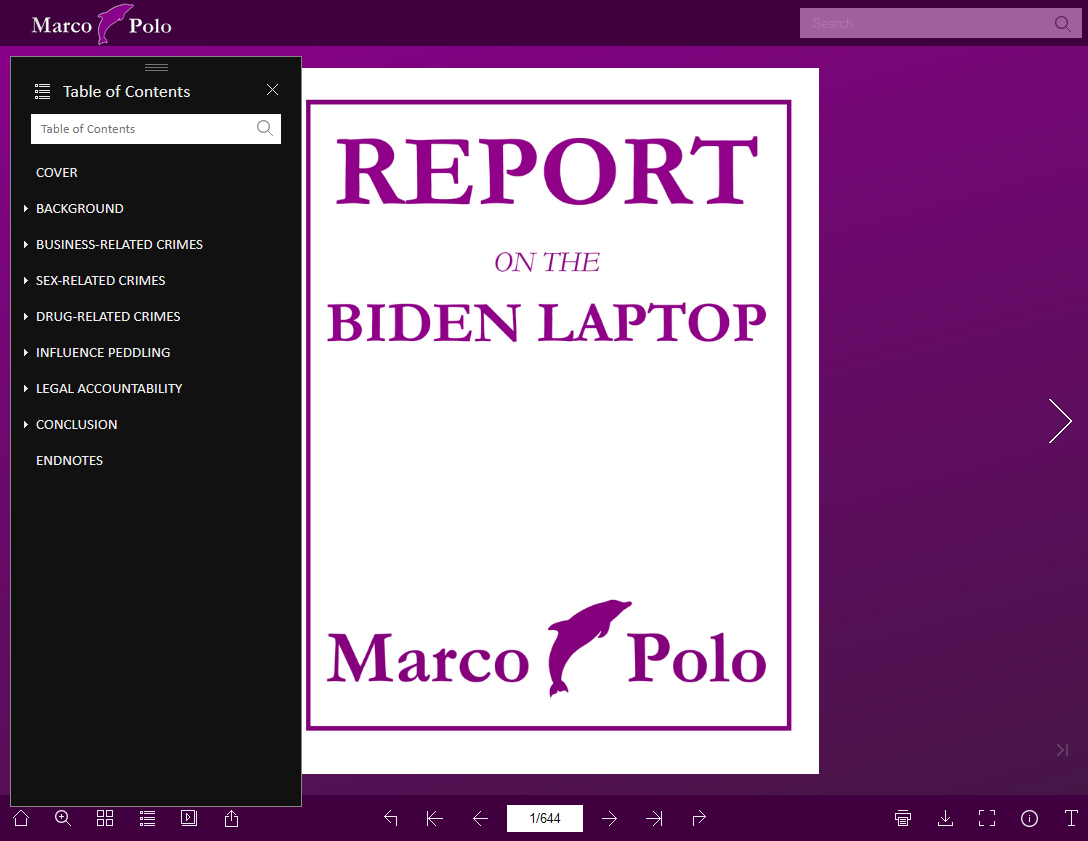Expand the INFLUENCE PEDDLING section

26,352
